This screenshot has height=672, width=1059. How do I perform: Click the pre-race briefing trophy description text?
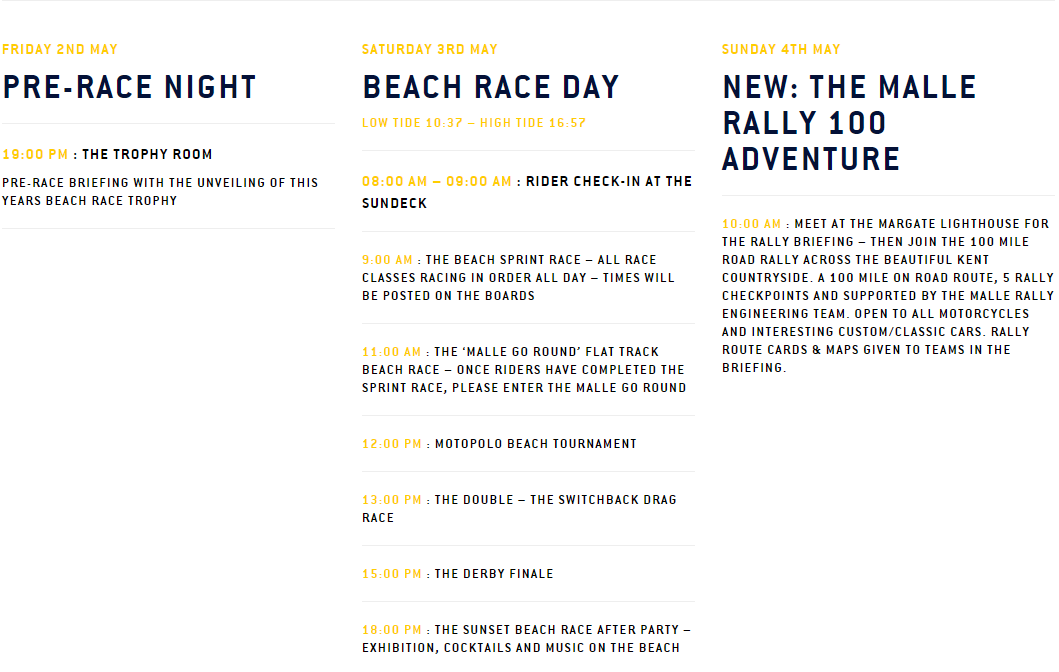pos(160,192)
